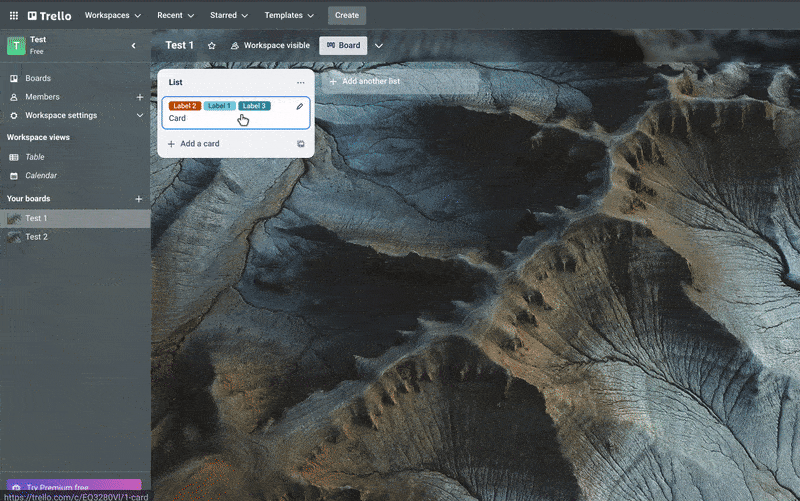Expand the views dropdown arrow next to Board
This screenshot has width=800, height=501.
379,45
